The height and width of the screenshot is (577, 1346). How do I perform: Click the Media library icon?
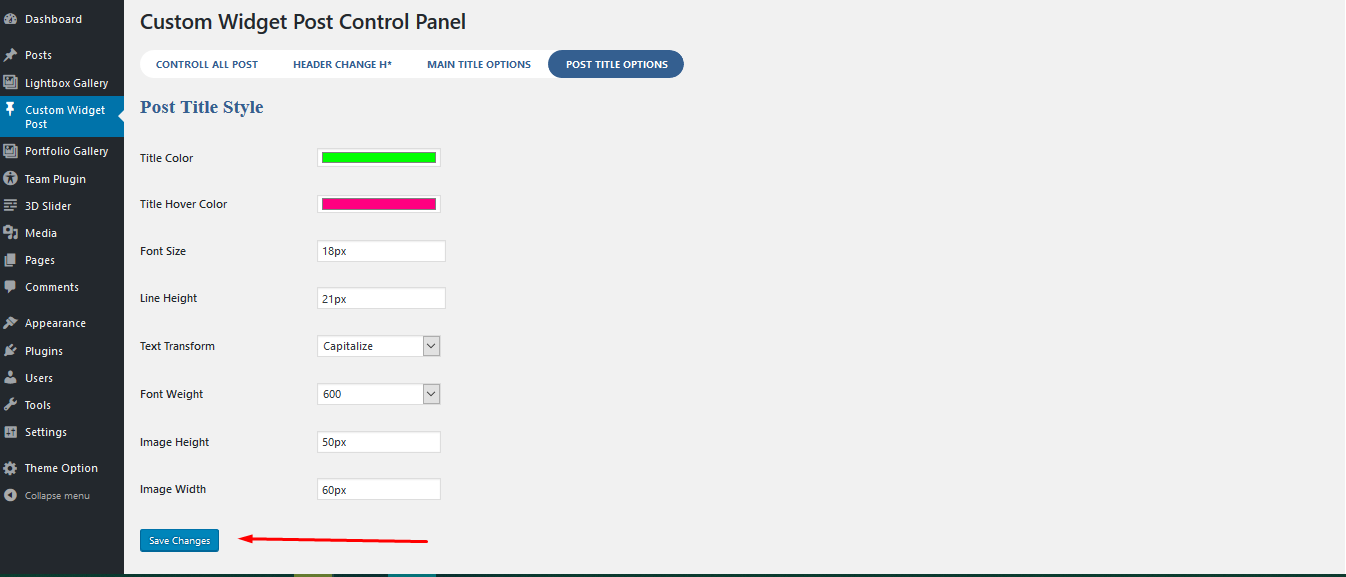click(x=10, y=233)
